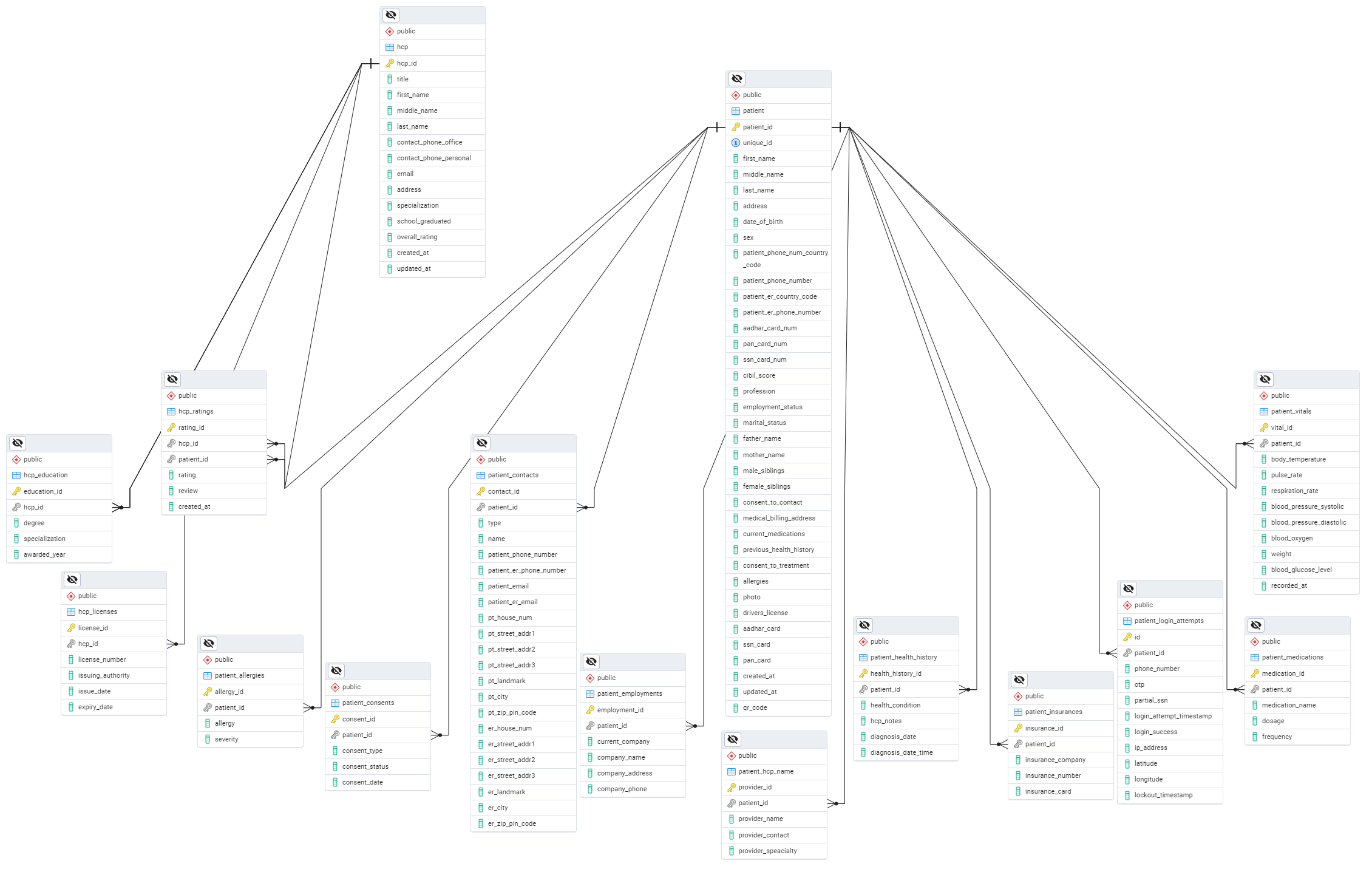Toggle visibility icon on the patient_health_history table
The image size is (1372, 872).
[864, 625]
